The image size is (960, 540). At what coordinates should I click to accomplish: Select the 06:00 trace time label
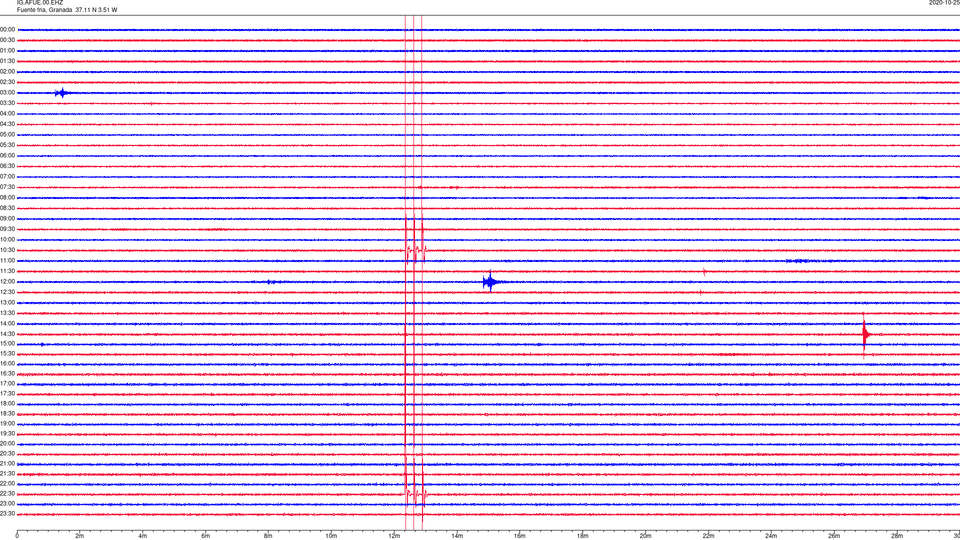[8, 156]
